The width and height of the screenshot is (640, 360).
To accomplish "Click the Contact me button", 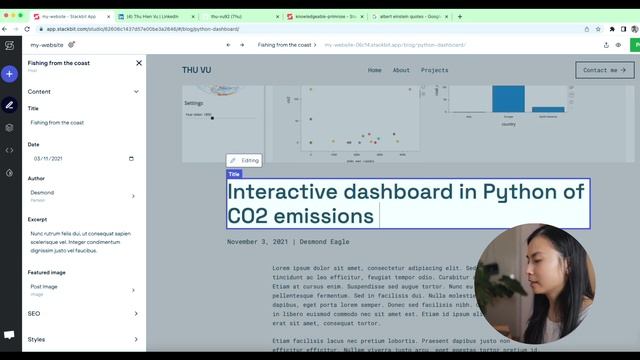I will point(605,70).
